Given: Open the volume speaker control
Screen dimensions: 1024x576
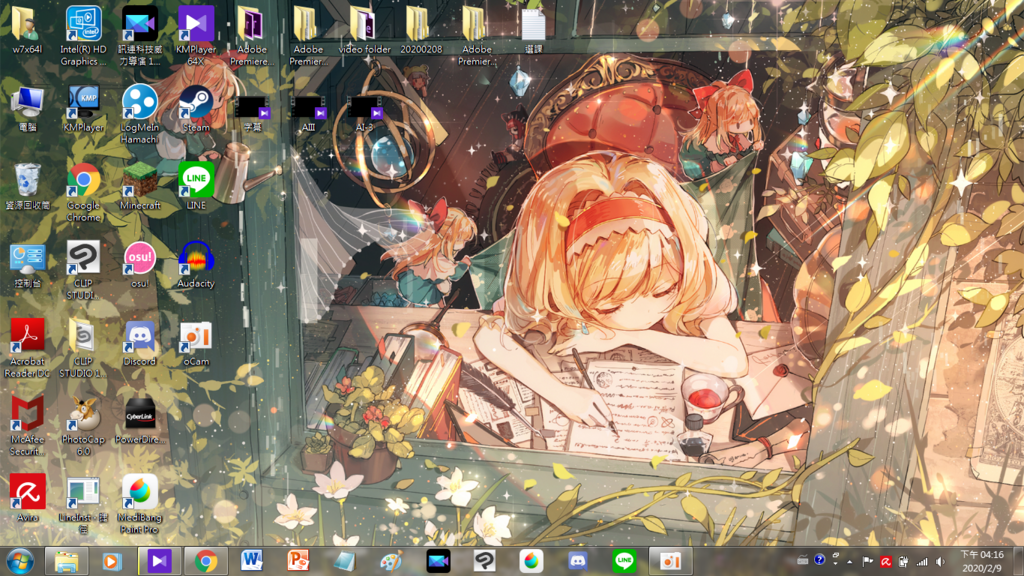Looking at the screenshot, I should (x=940, y=562).
